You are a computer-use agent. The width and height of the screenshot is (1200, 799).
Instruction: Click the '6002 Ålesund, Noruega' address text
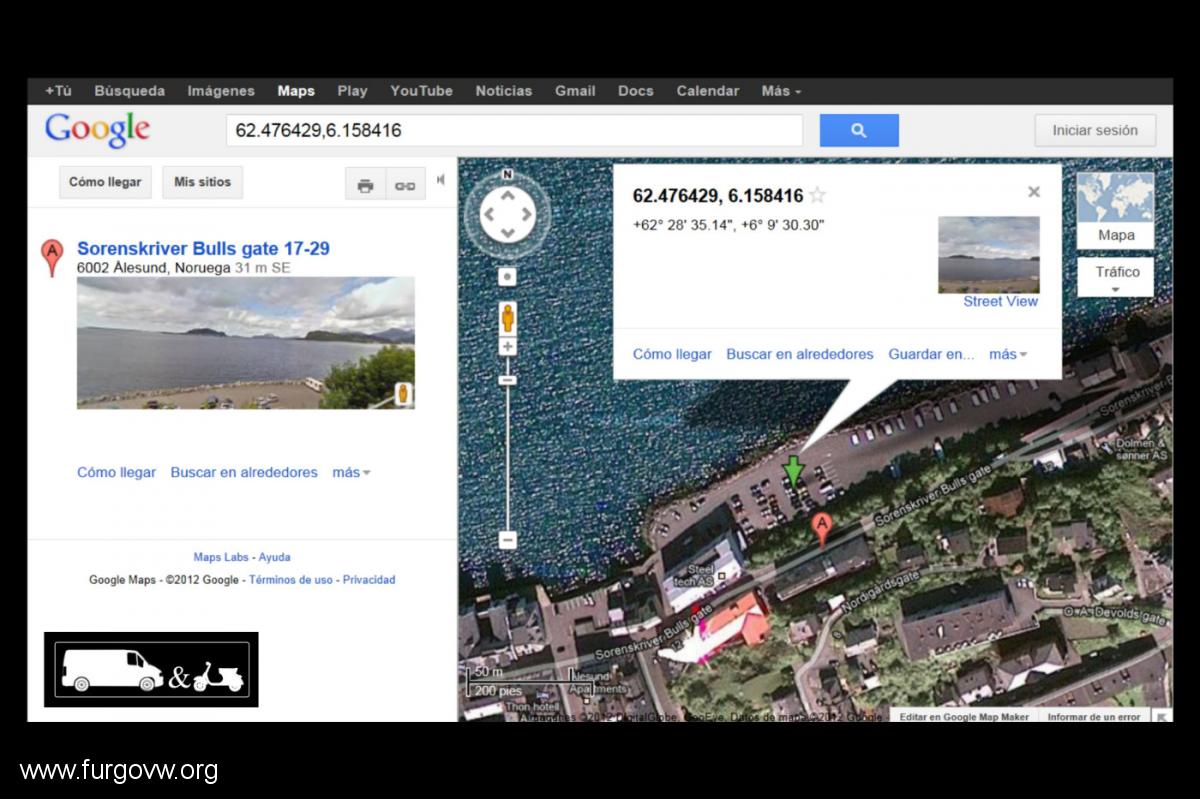[x=153, y=268]
